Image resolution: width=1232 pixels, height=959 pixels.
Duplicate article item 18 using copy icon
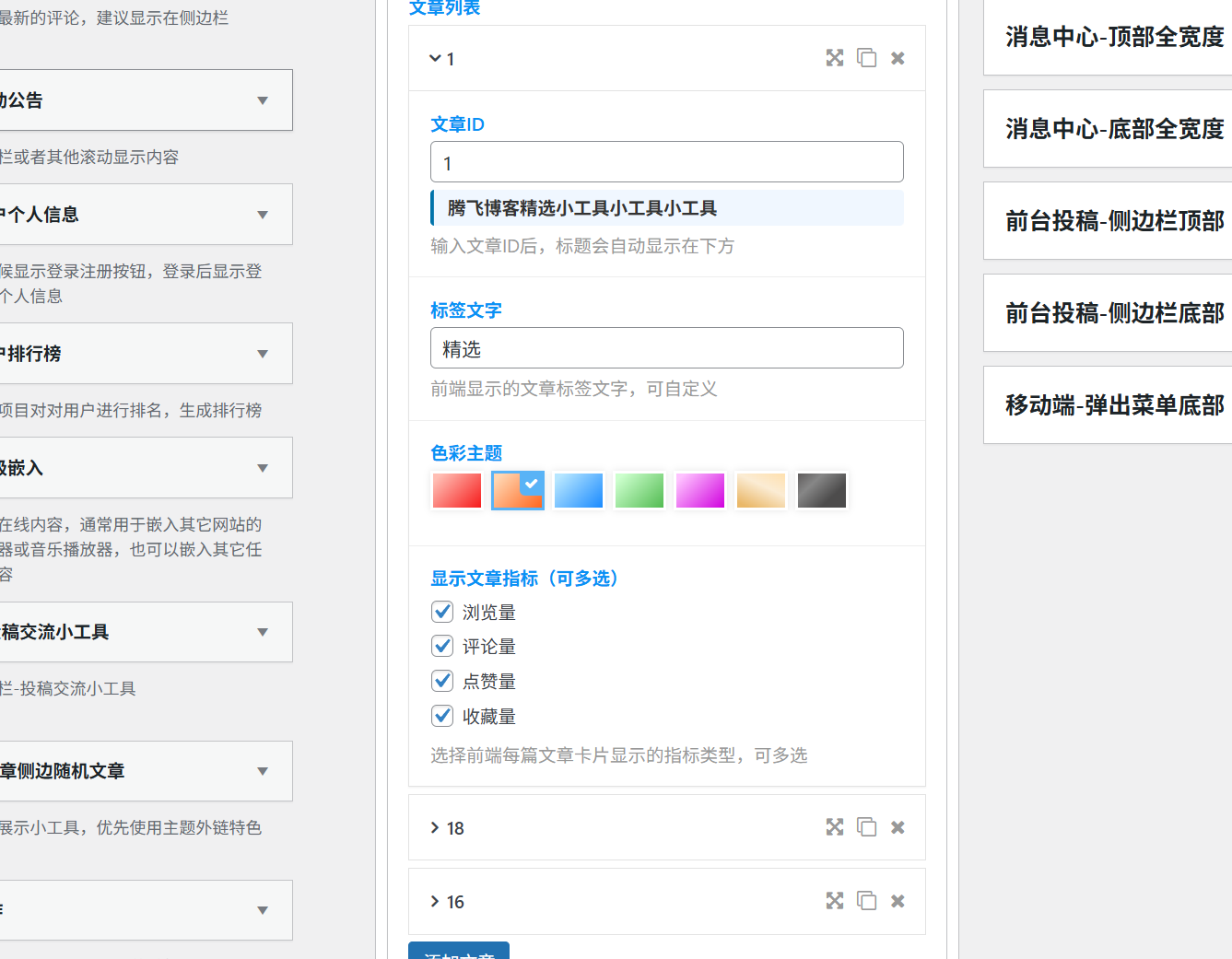point(866,826)
